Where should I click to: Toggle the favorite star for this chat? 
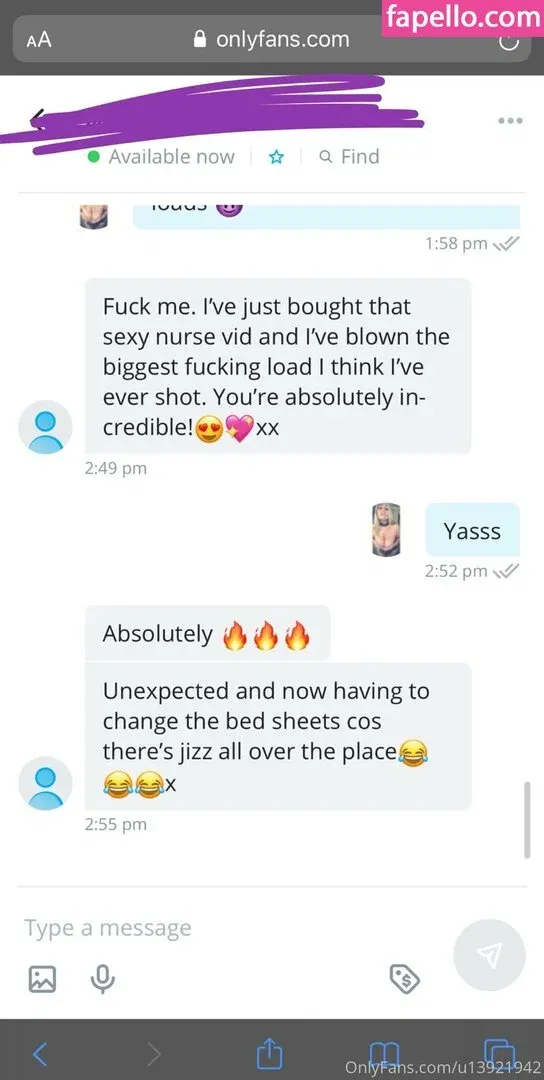point(276,157)
